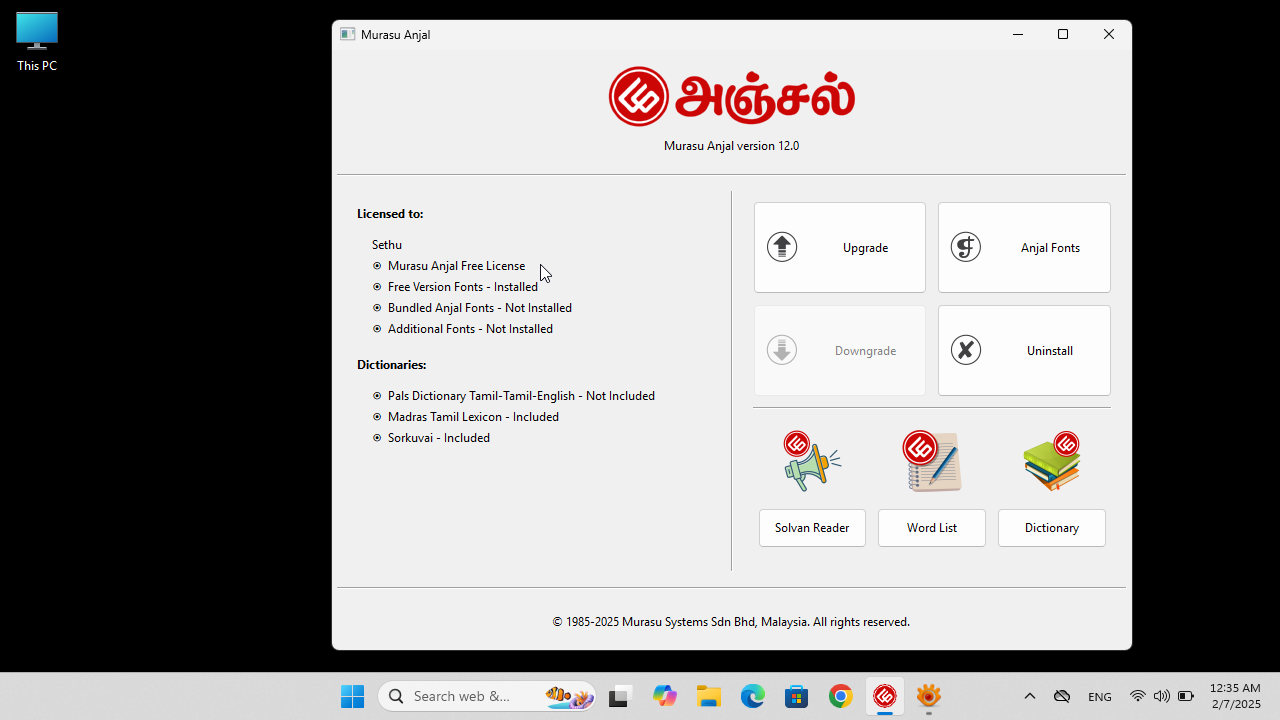Open the Word List tool
Viewport: 1280px width, 720px height.
(931, 527)
